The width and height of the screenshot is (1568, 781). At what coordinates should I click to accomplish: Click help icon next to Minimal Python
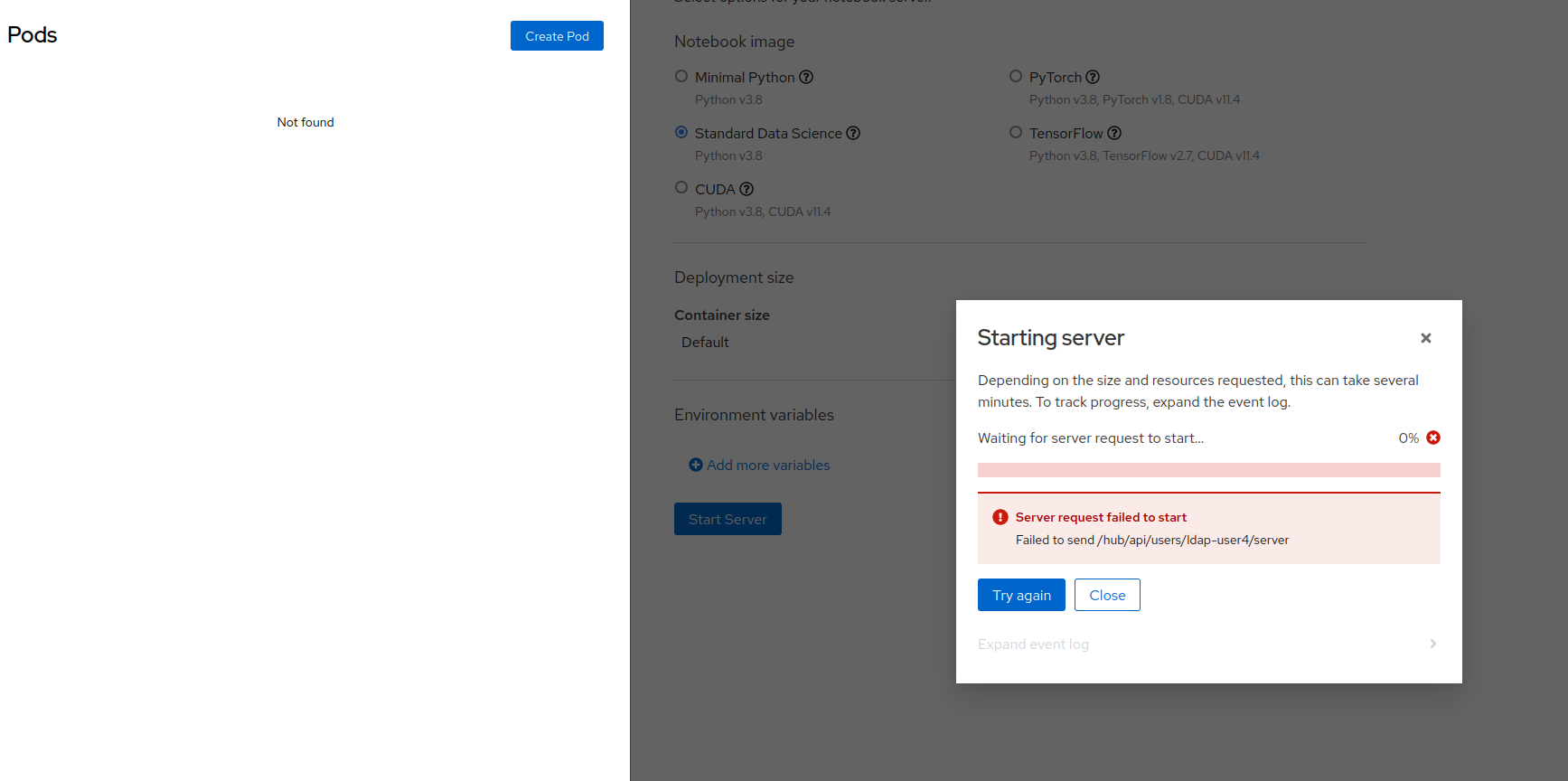pos(806,78)
